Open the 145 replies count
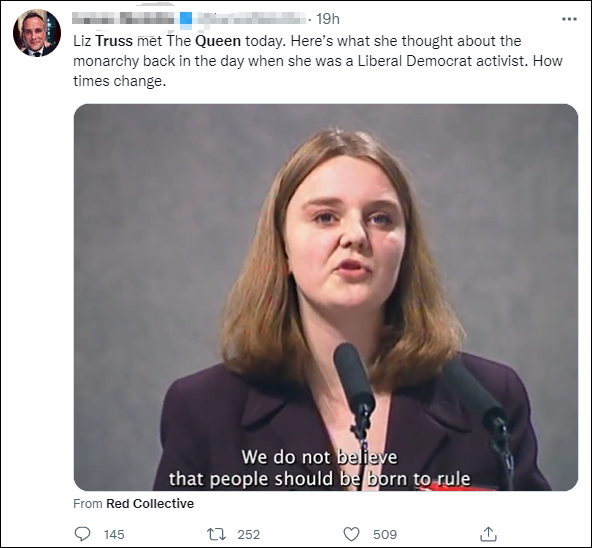The height and width of the screenshot is (548, 592). point(114,534)
